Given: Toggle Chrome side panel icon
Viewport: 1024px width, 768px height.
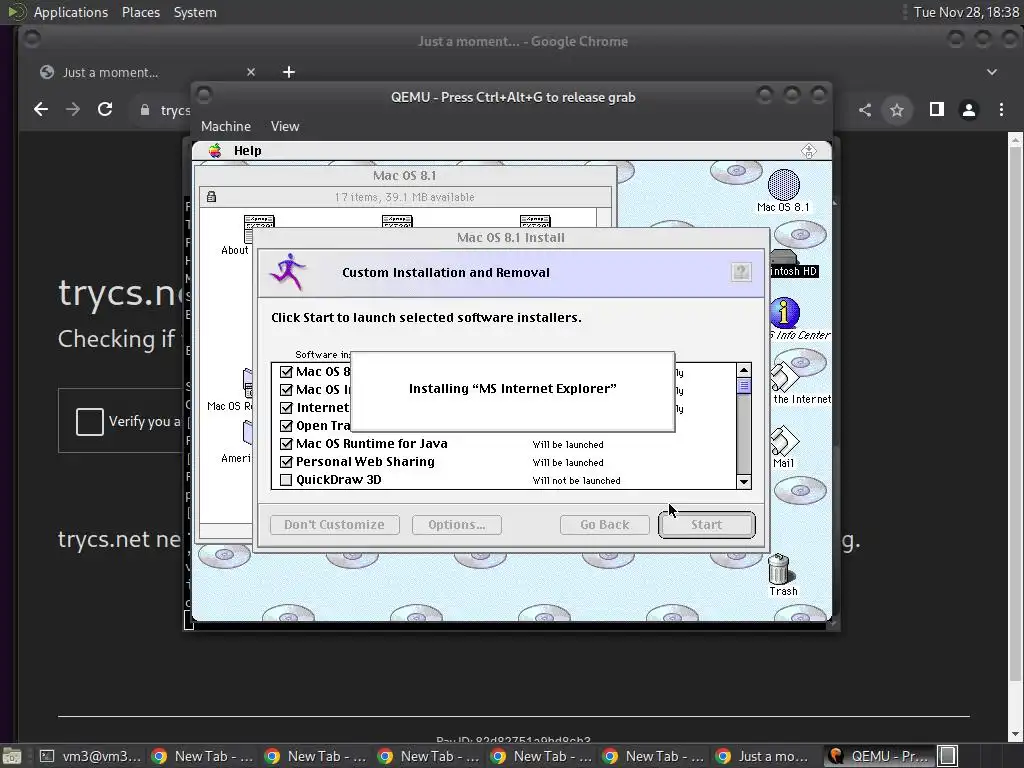Looking at the screenshot, I should (936, 110).
